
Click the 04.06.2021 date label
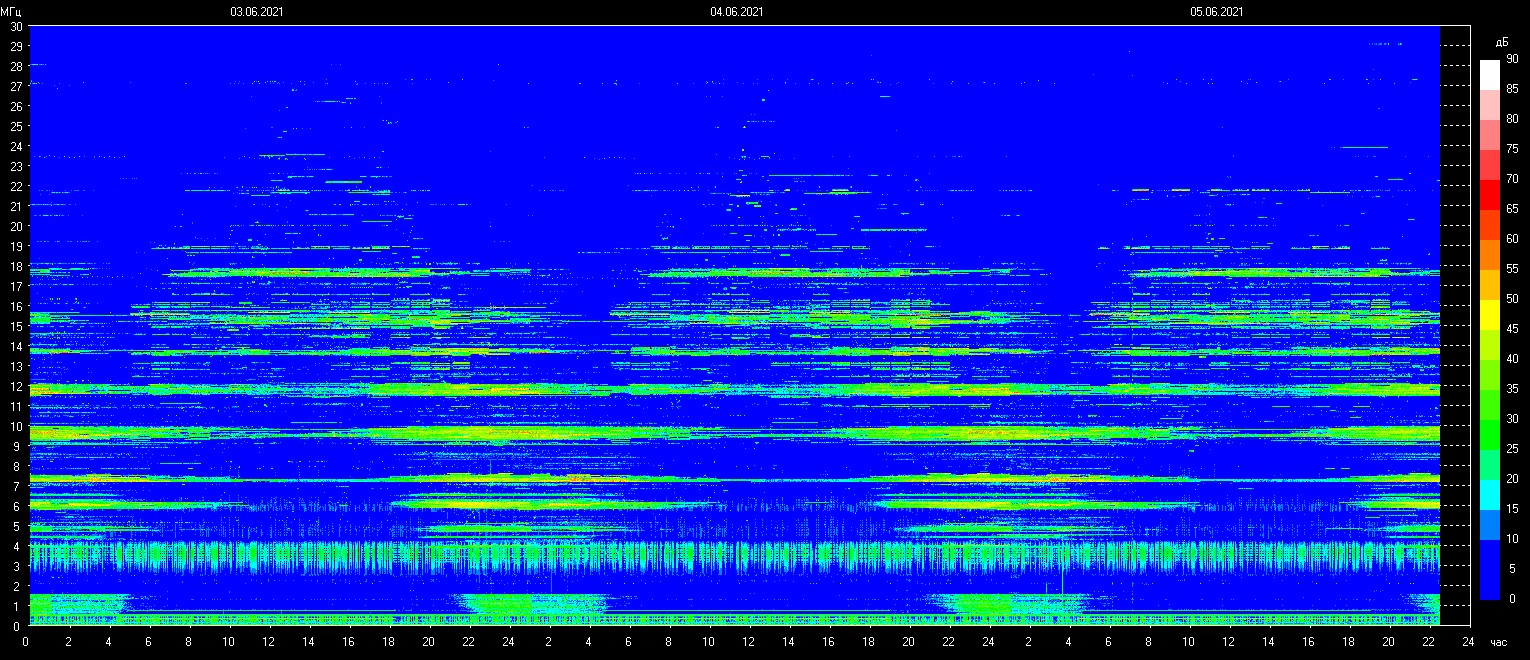[x=737, y=12]
